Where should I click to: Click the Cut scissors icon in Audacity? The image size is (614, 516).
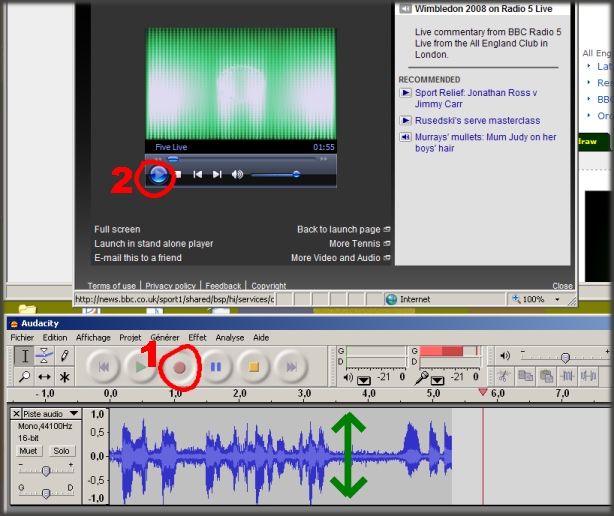pos(504,376)
